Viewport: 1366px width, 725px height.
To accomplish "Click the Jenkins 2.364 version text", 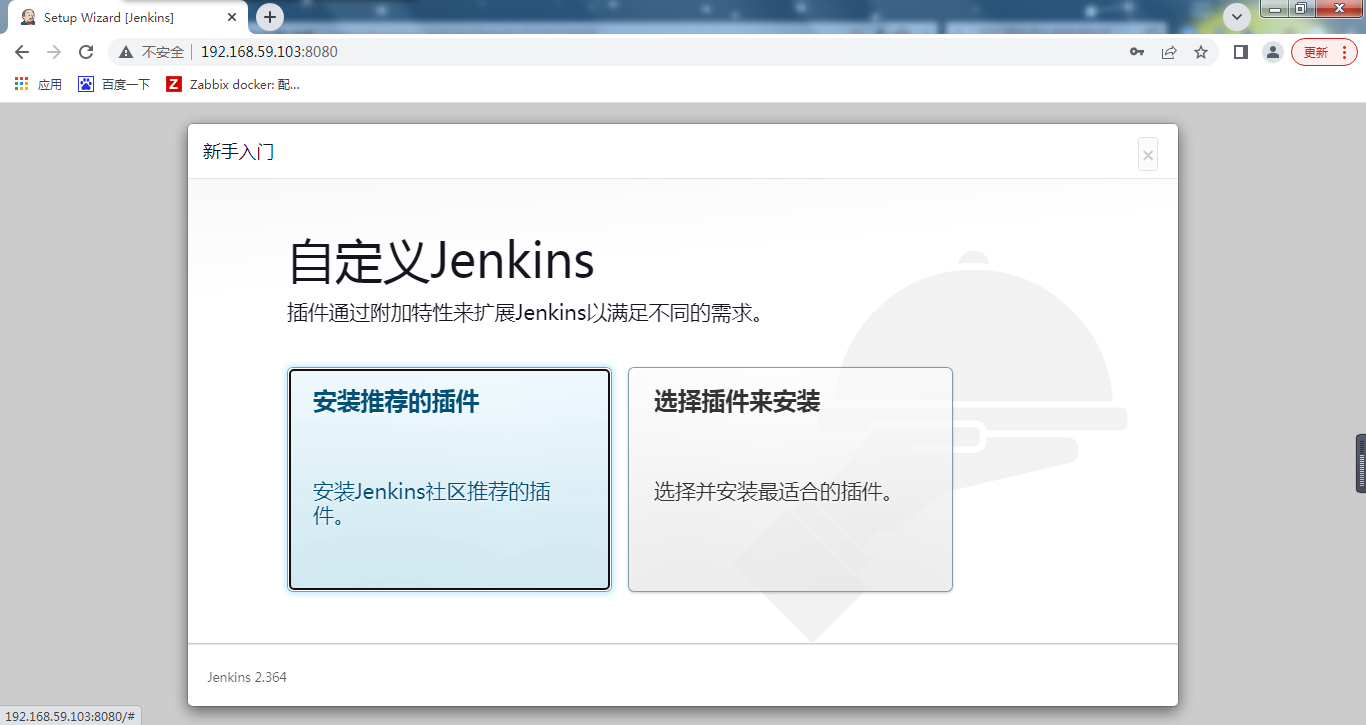I will (x=247, y=677).
